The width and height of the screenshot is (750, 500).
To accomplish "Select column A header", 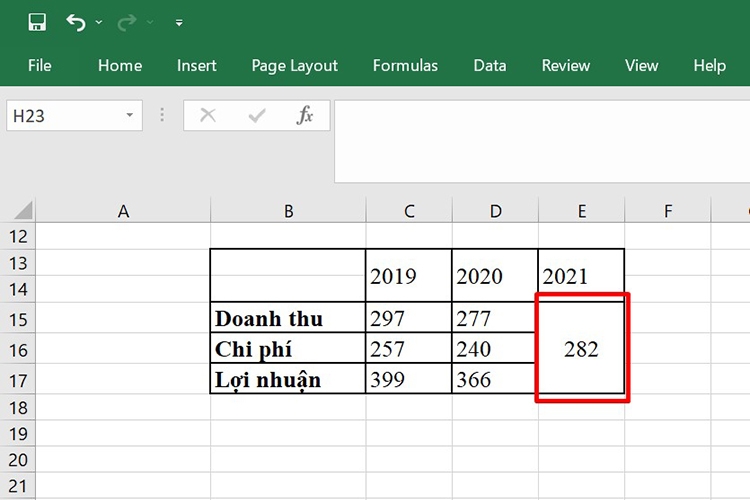I will (123, 211).
